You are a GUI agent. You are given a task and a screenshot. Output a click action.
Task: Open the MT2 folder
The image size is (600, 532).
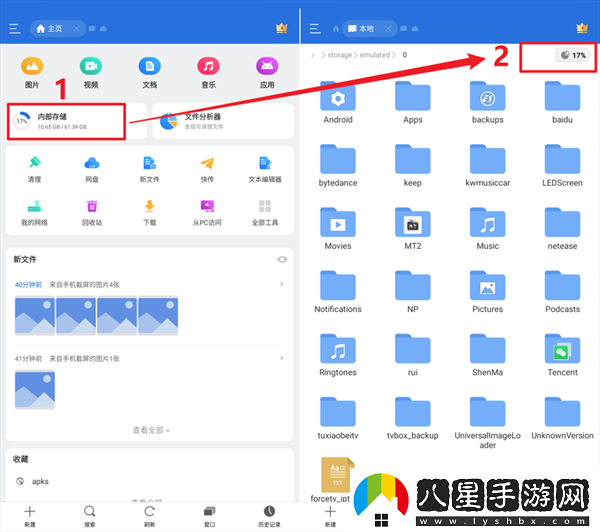click(x=413, y=229)
